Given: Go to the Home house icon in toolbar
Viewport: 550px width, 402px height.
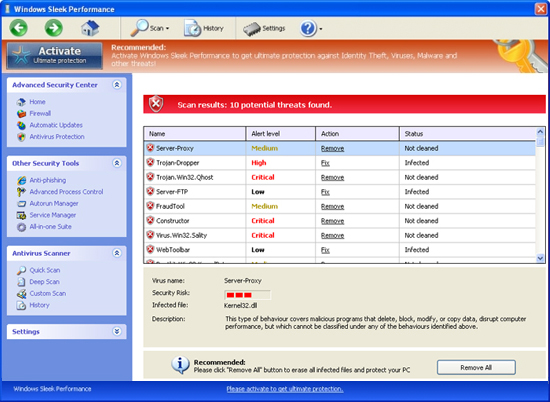Looking at the screenshot, I should coord(90,28).
